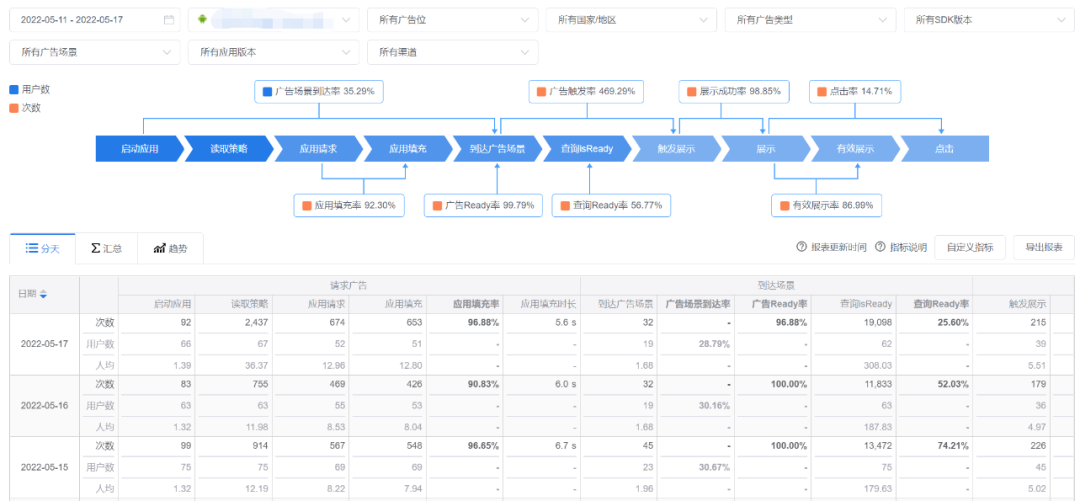Screen dimensions: 1080x501
Task: Click the Android app icon in selector
Action: click(x=204, y=19)
